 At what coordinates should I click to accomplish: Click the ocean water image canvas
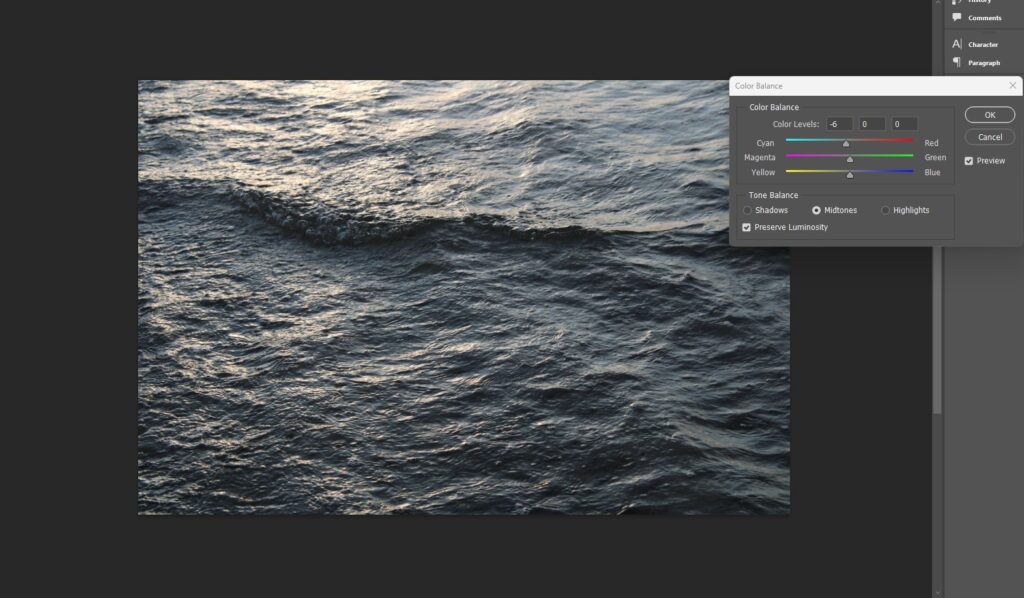pyautogui.click(x=464, y=297)
